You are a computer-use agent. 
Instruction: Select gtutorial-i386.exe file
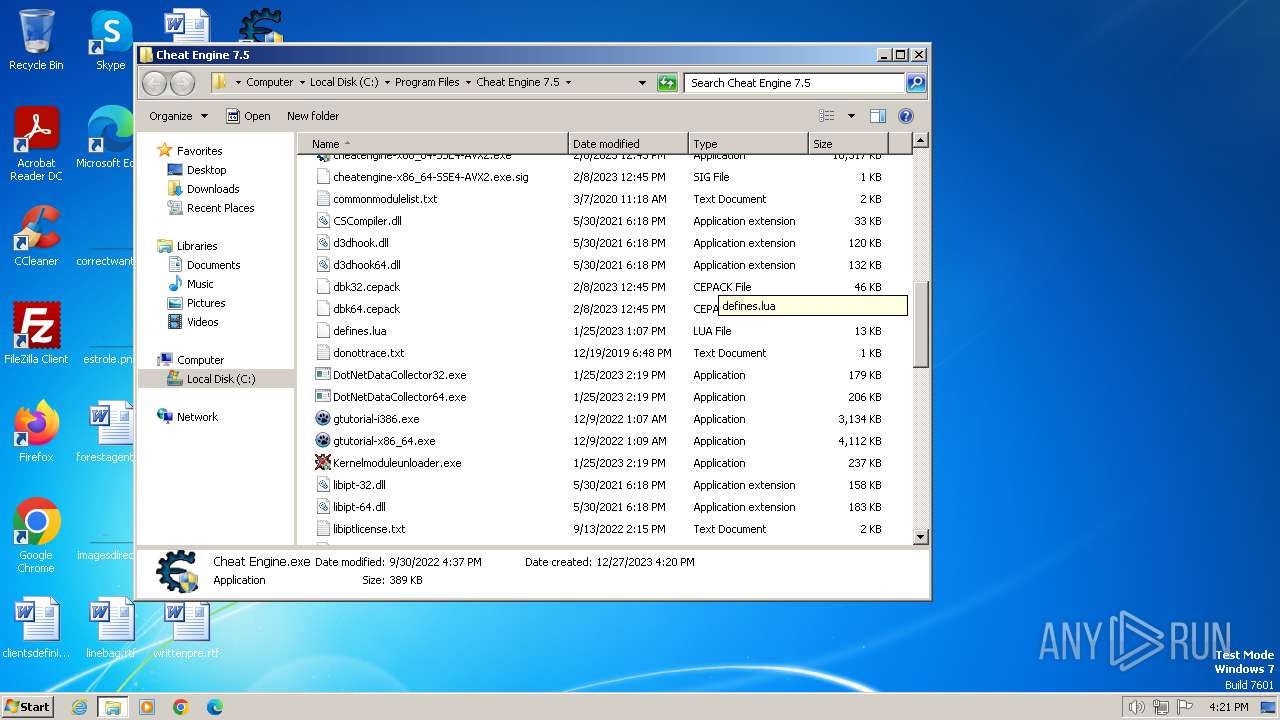pos(376,419)
